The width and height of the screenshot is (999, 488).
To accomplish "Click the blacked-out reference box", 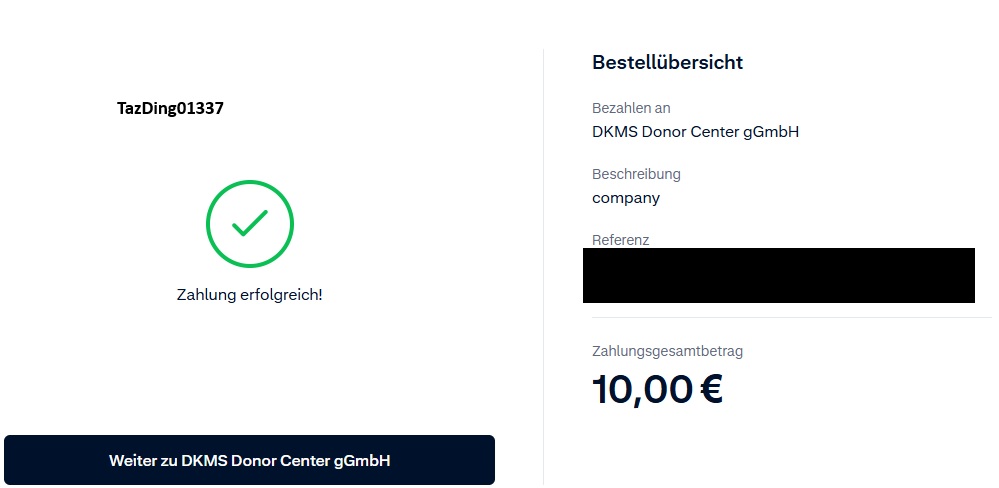I will click(778, 275).
